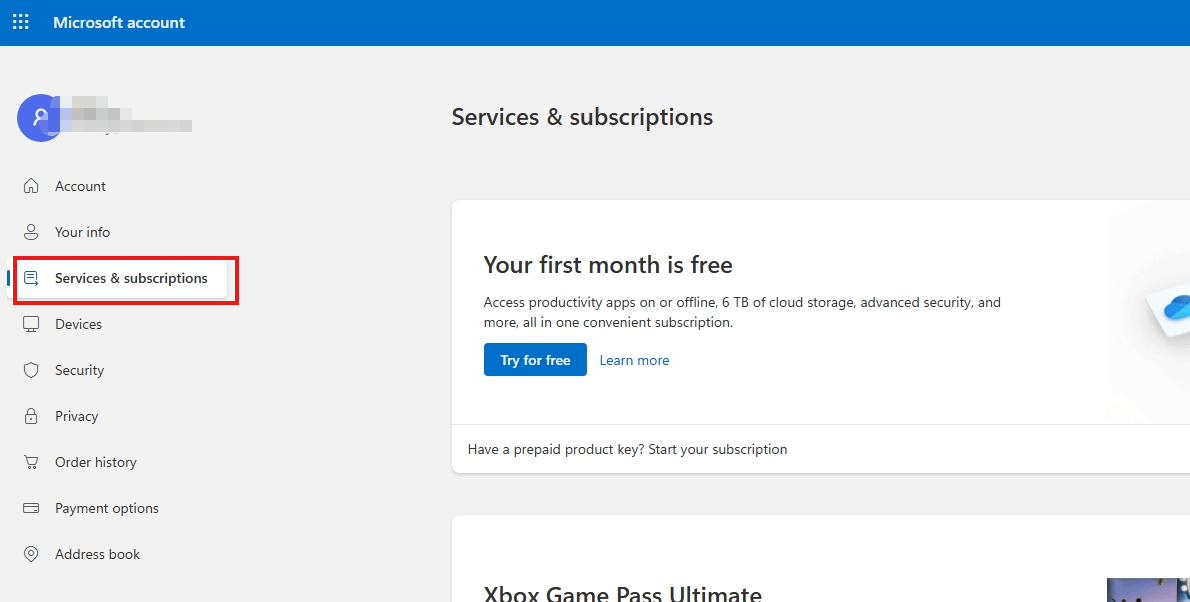Viewport: 1190px width, 602px height.
Task: Click the Address book location pin icon
Action: click(x=31, y=554)
